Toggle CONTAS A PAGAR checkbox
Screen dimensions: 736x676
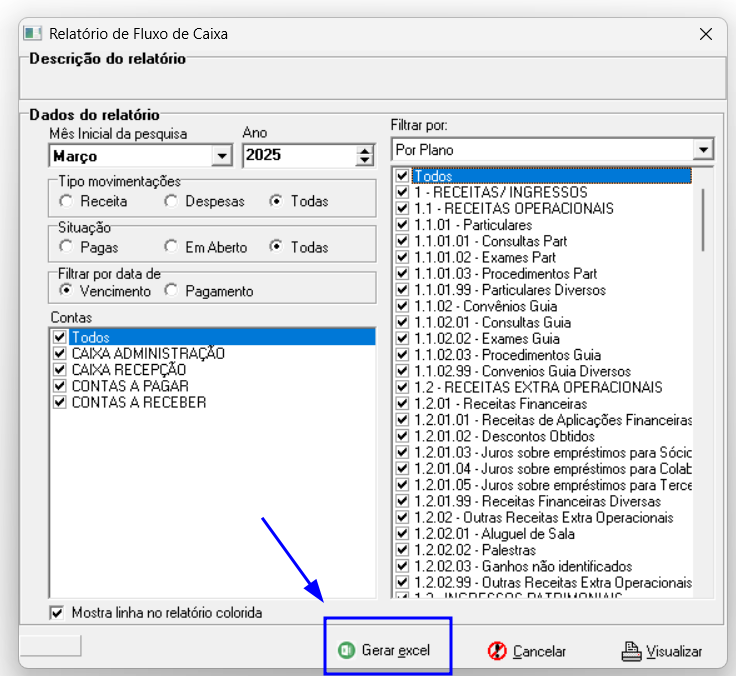tap(60, 386)
